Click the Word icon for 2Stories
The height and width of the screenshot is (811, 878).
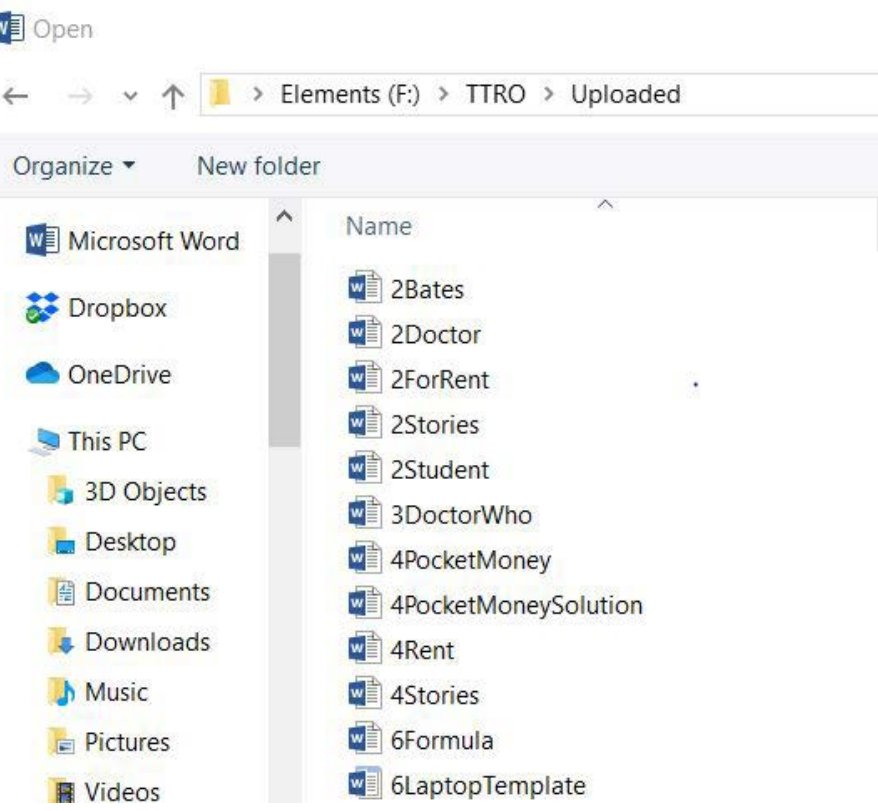click(365, 424)
